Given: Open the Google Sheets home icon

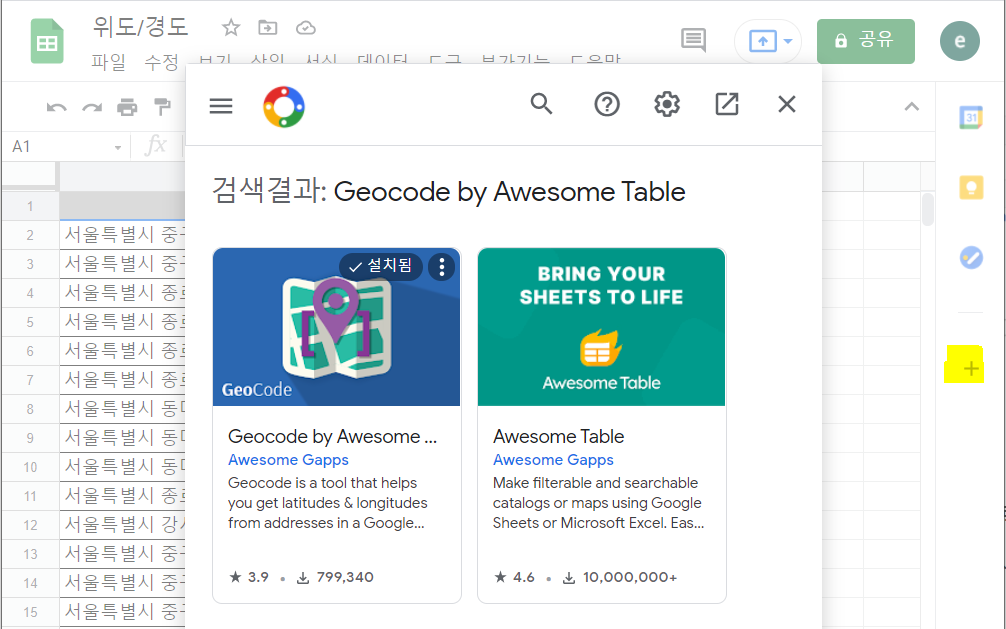Looking at the screenshot, I should [x=47, y=42].
